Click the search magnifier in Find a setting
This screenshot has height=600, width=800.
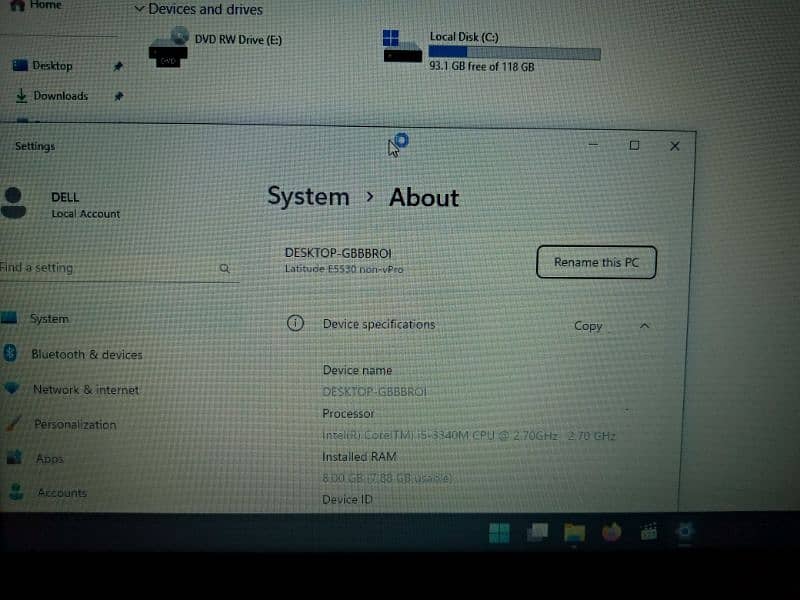(225, 268)
